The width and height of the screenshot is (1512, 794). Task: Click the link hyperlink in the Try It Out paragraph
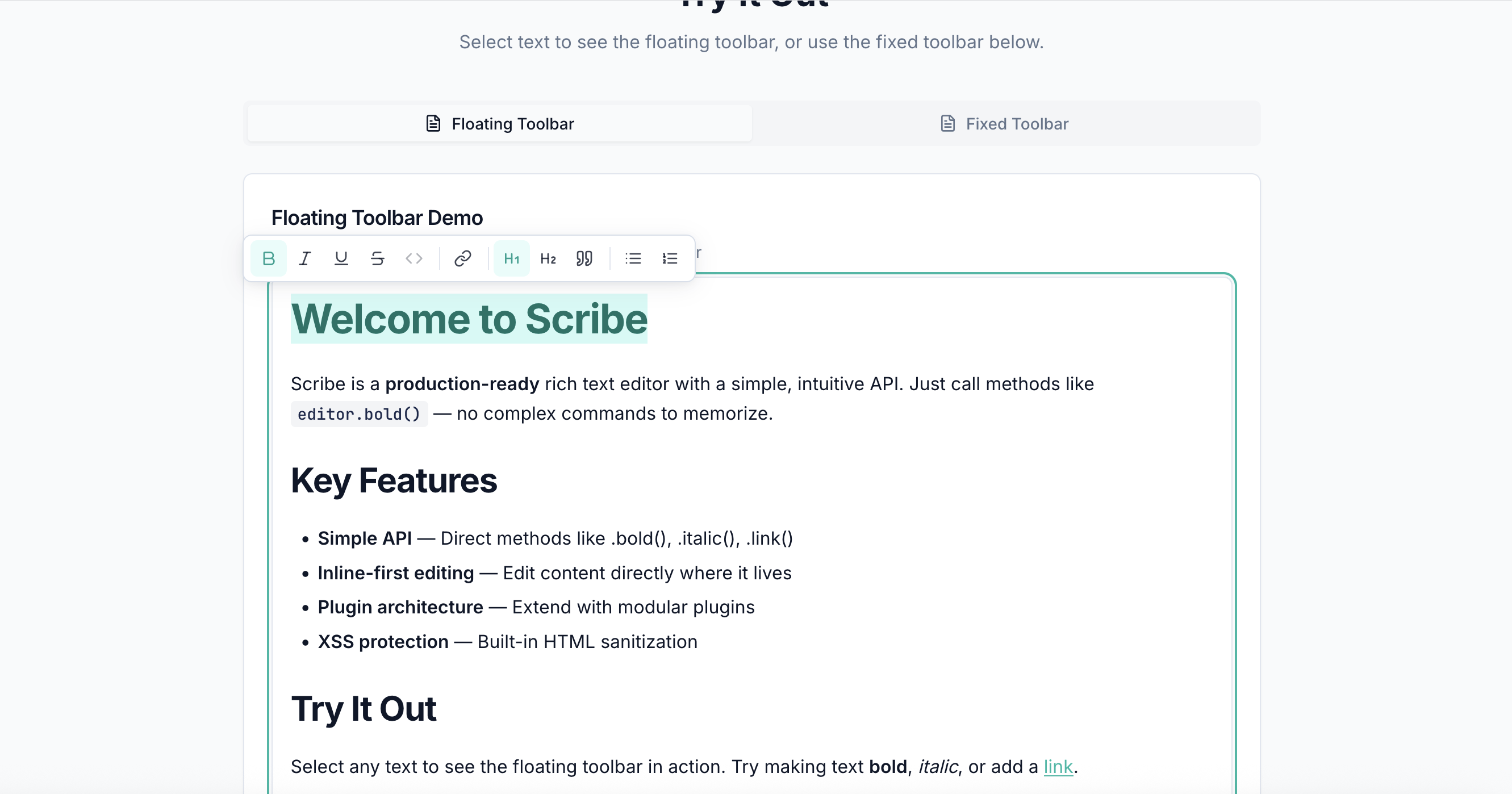coord(1058,766)
